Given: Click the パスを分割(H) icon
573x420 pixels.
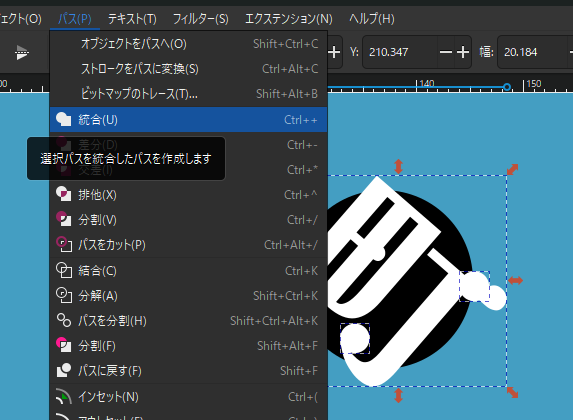Looking at the screenshot, I should point(64,320).
